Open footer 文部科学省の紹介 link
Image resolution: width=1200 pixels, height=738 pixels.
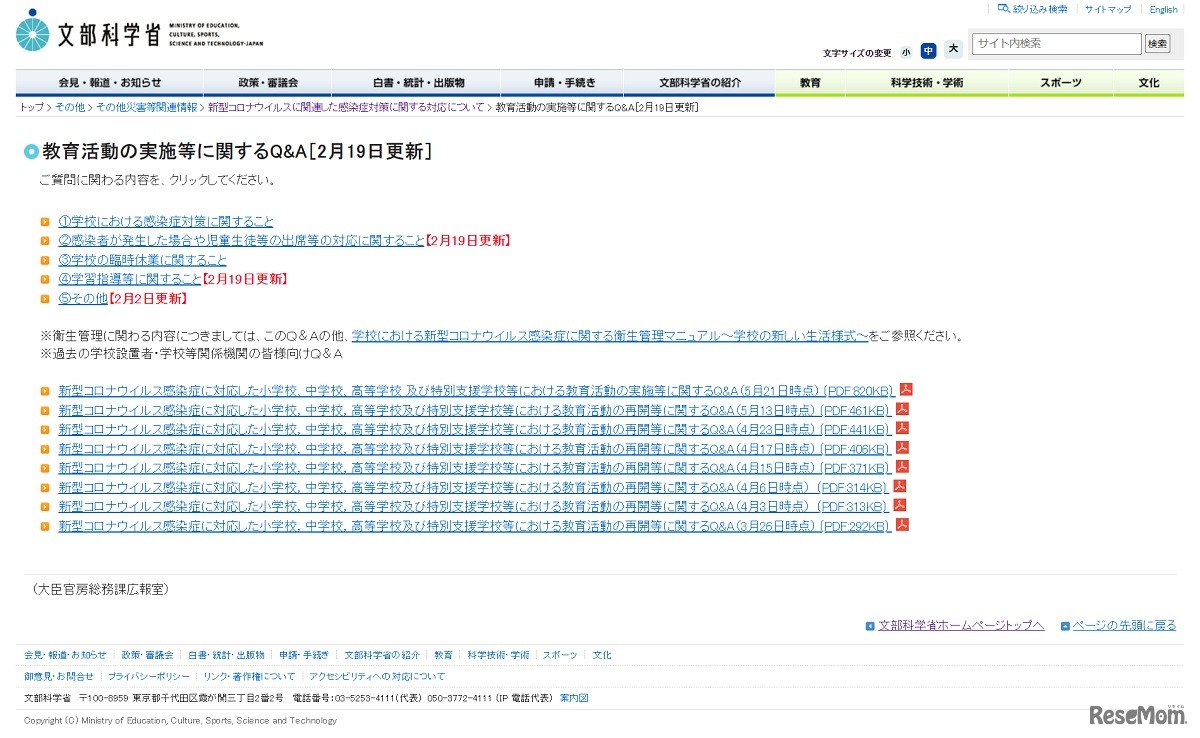pyautogui.click(x=382, y=655)
